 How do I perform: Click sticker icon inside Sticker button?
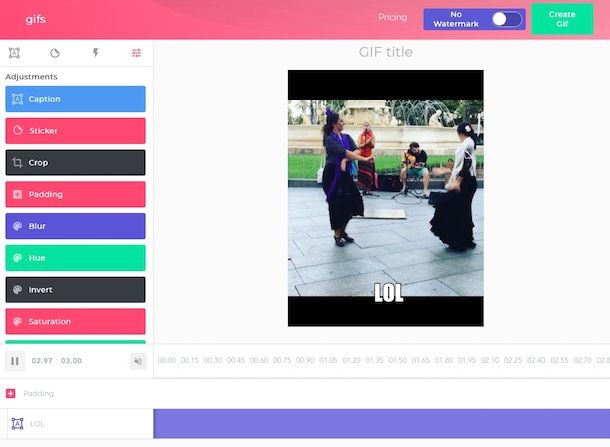click(x=18, y=130)
